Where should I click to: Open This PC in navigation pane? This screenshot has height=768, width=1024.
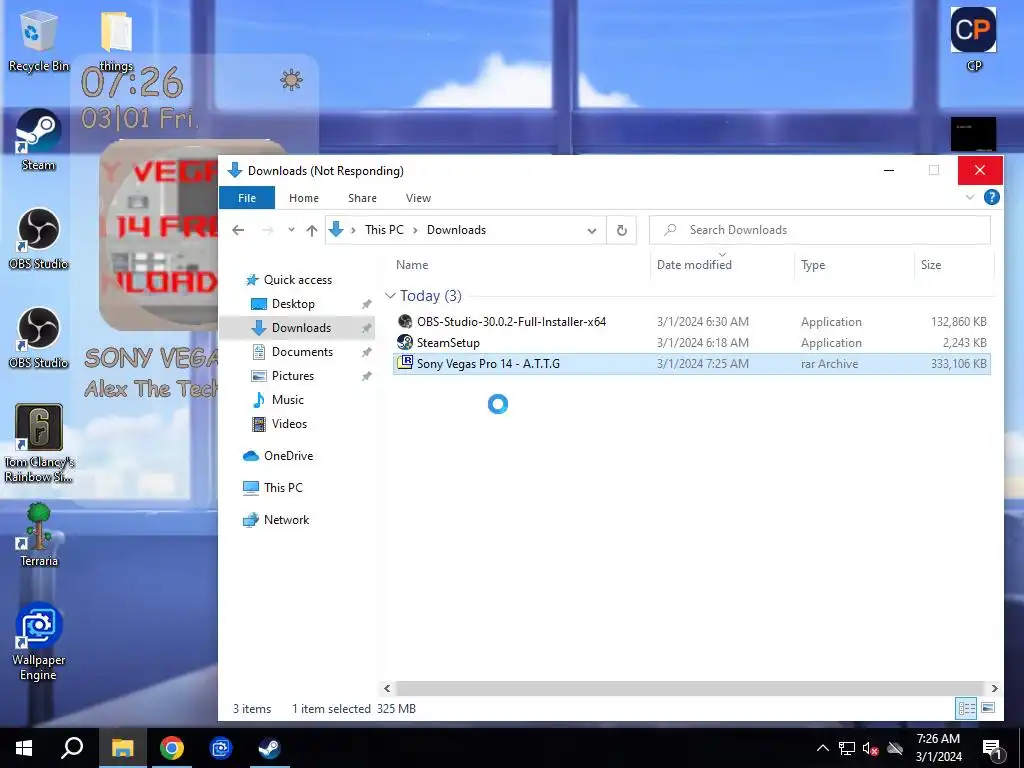click(283, 488)
